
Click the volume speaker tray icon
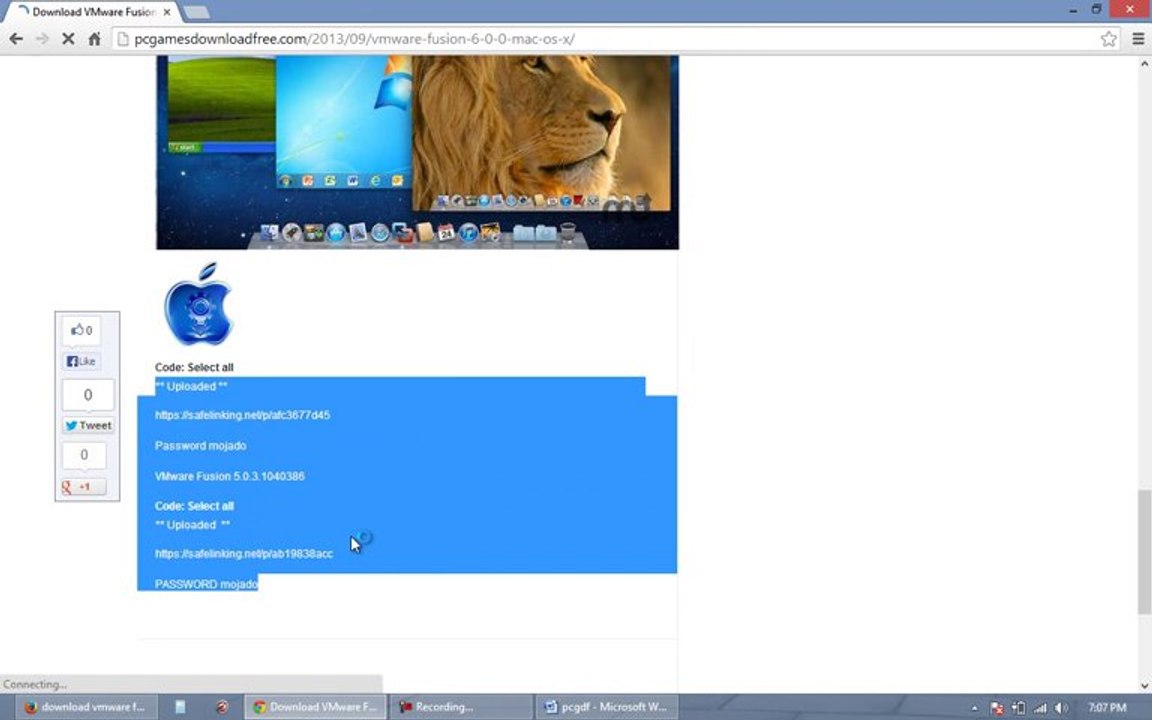[x=1061, y=708]
